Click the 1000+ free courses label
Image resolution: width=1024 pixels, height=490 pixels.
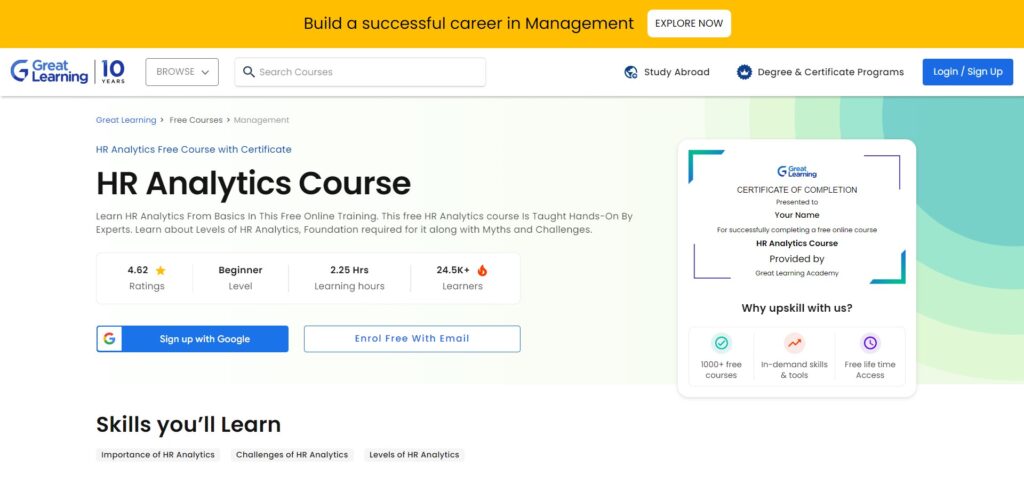[x=721, y=370]
